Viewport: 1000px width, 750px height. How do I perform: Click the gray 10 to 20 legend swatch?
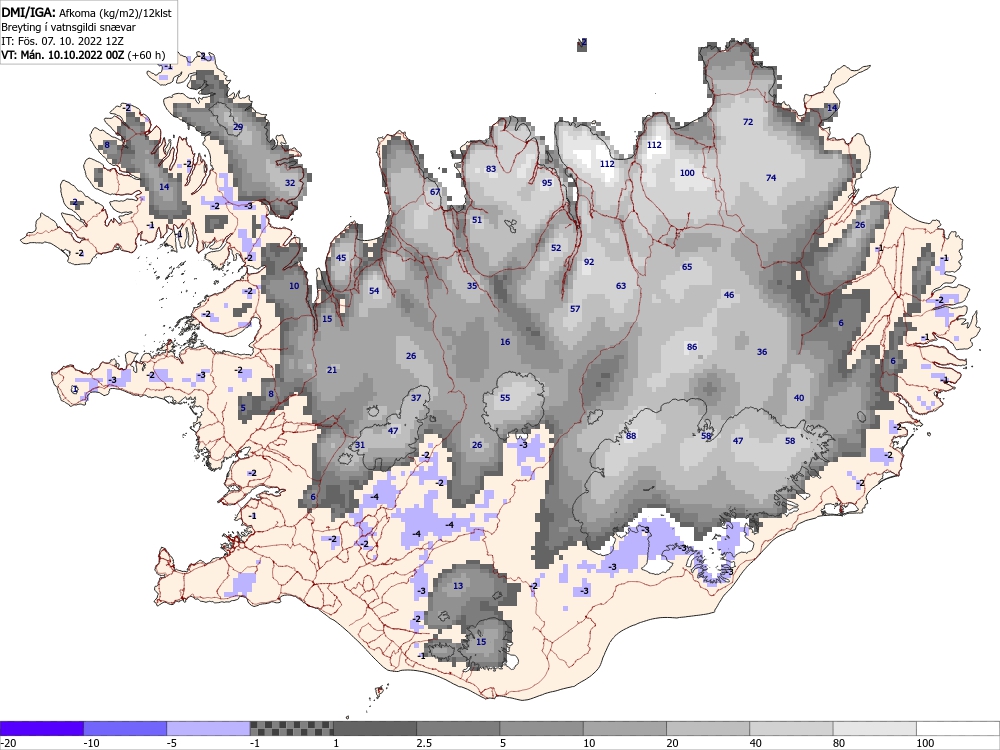coord(625,728)
